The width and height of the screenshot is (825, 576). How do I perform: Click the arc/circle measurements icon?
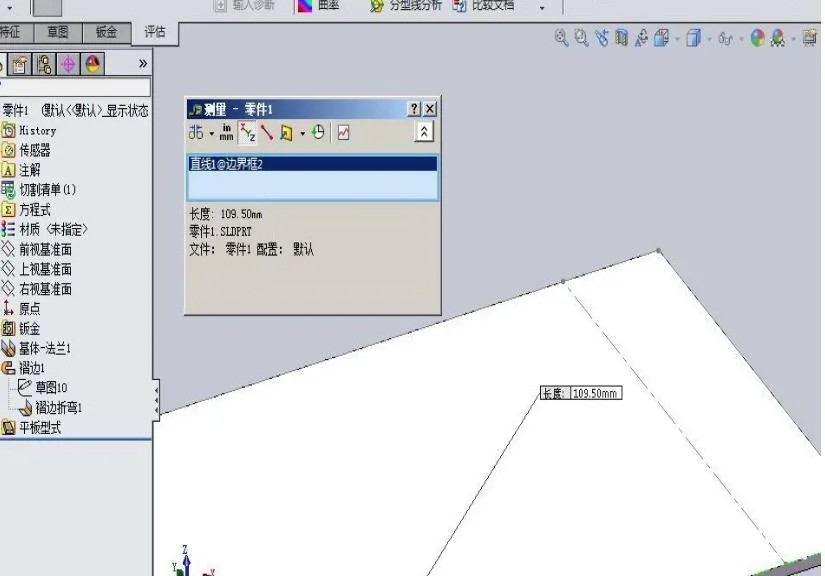[x=196, y=132]
